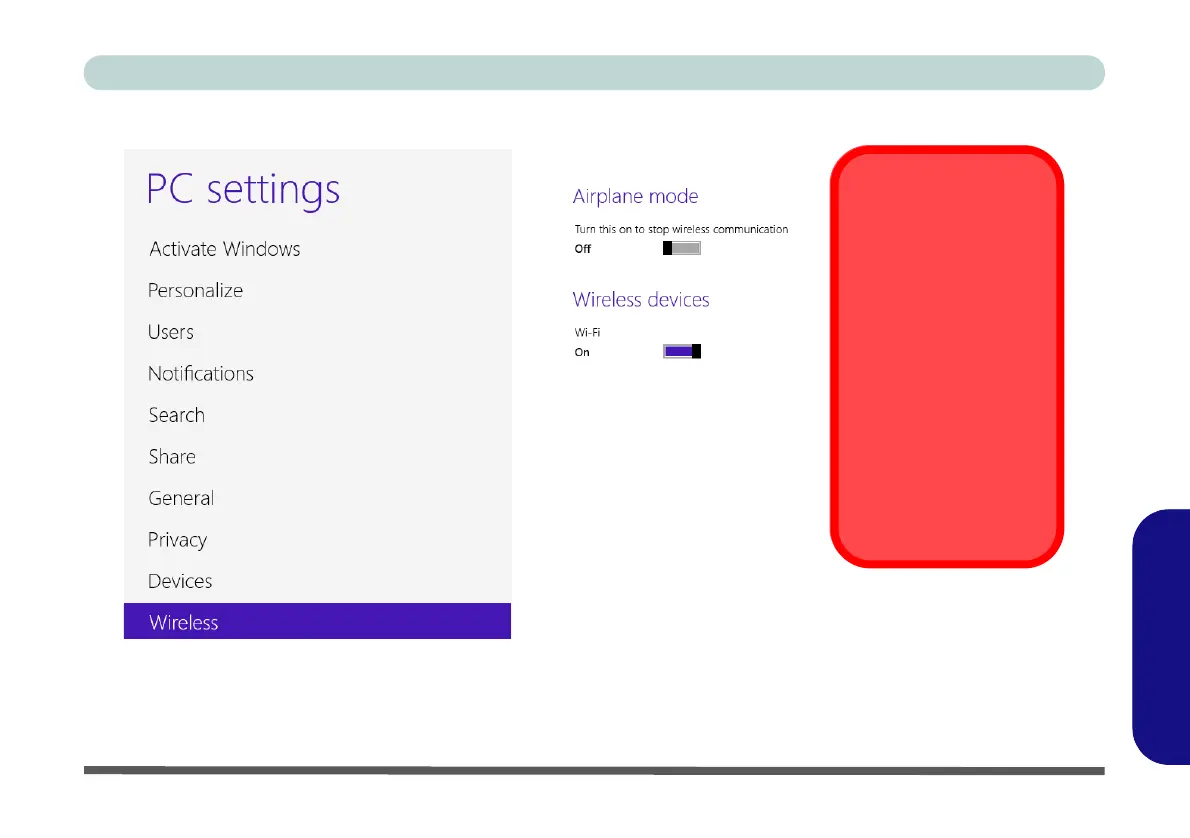
Task: Turn off the Wi-Fi switch
Action: 682,351
